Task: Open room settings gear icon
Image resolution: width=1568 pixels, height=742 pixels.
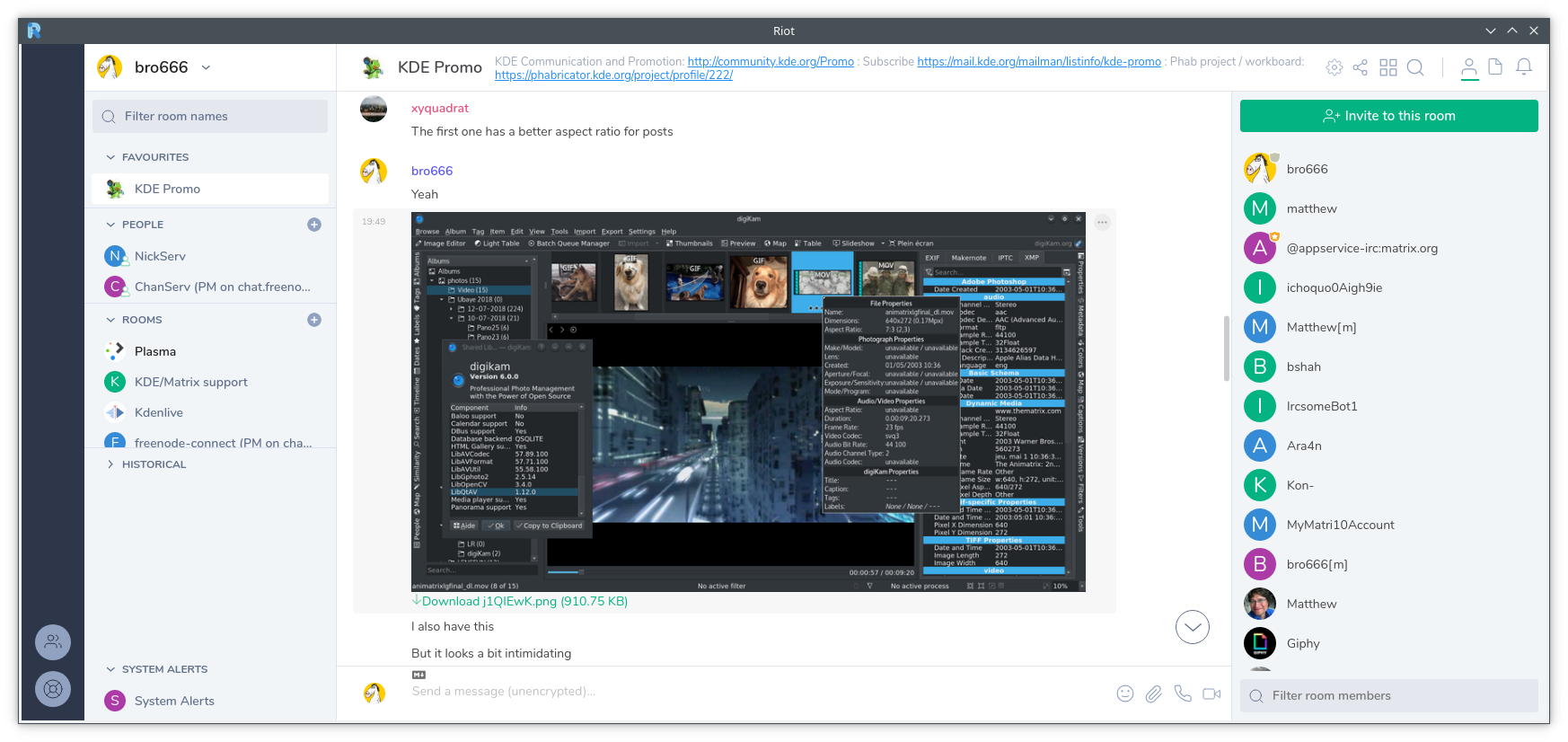Action: [1335, 67]
